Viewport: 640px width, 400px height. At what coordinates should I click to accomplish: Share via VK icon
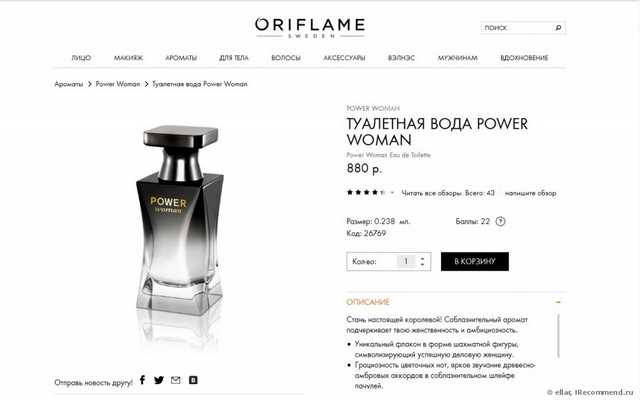(193, 380)
